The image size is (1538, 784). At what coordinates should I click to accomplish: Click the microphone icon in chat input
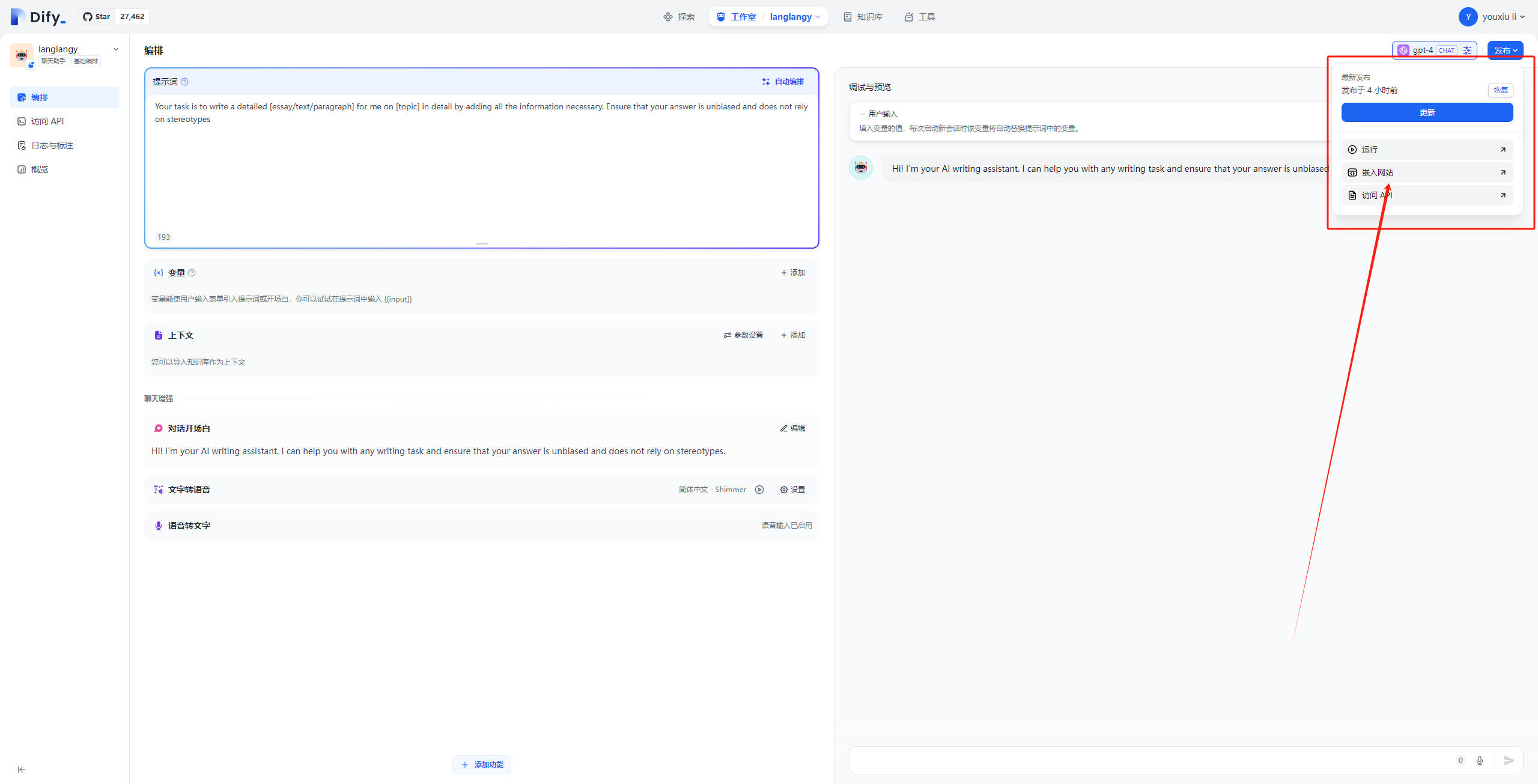click(1480, 761)
